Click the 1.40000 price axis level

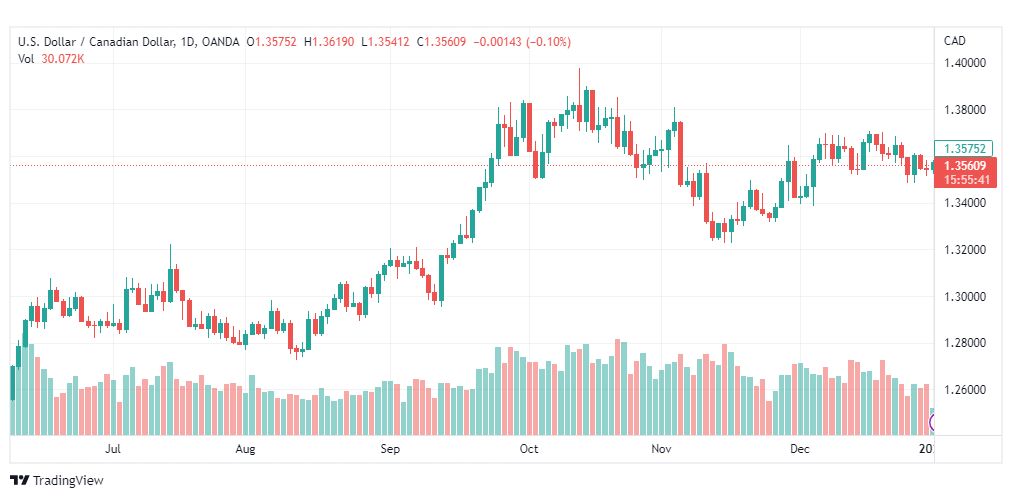point(965,63)
